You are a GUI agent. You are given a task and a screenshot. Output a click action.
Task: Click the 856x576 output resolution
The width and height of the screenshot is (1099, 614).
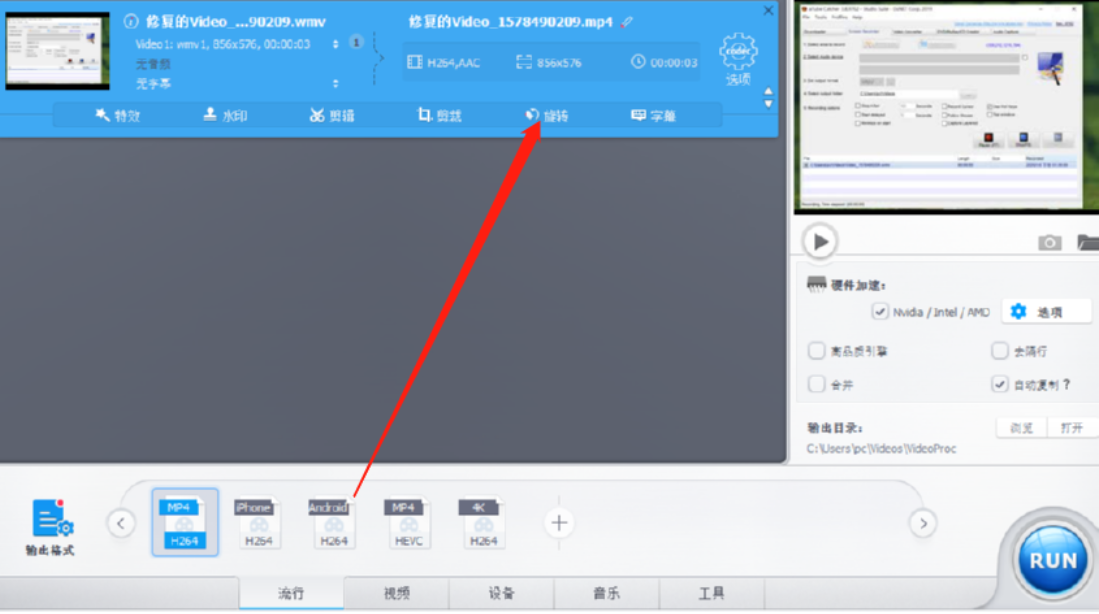pyautogui.click(x=549, y=62)
